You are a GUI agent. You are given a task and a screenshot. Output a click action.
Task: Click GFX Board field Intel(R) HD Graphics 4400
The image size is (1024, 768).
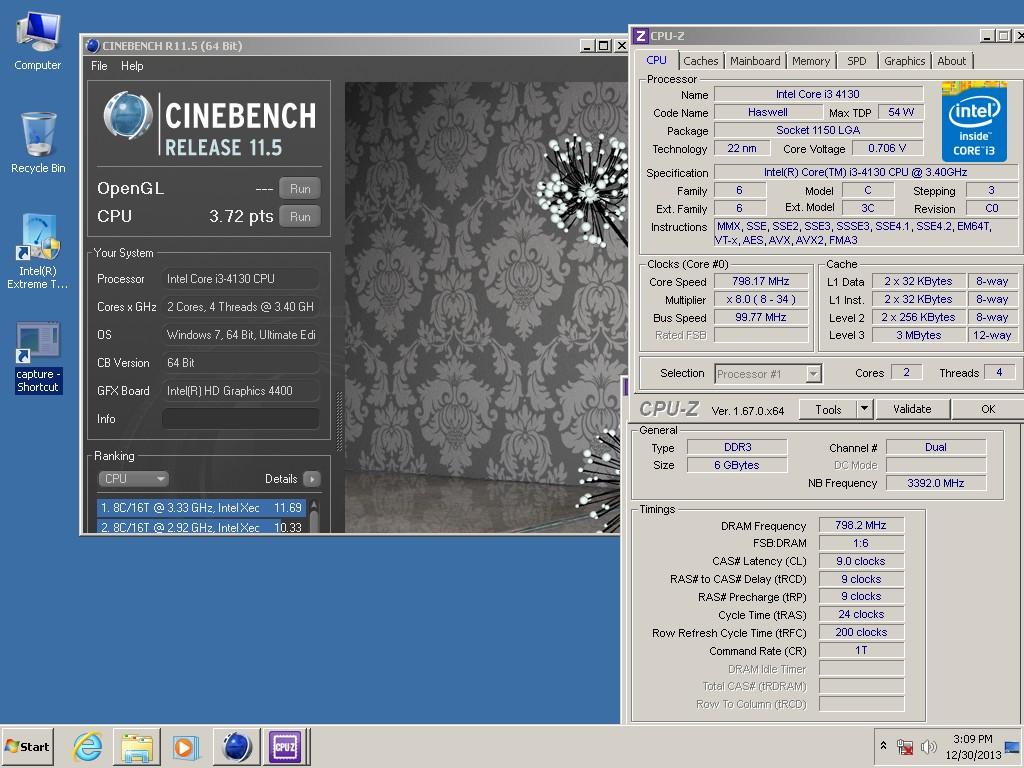coord(240,391)
